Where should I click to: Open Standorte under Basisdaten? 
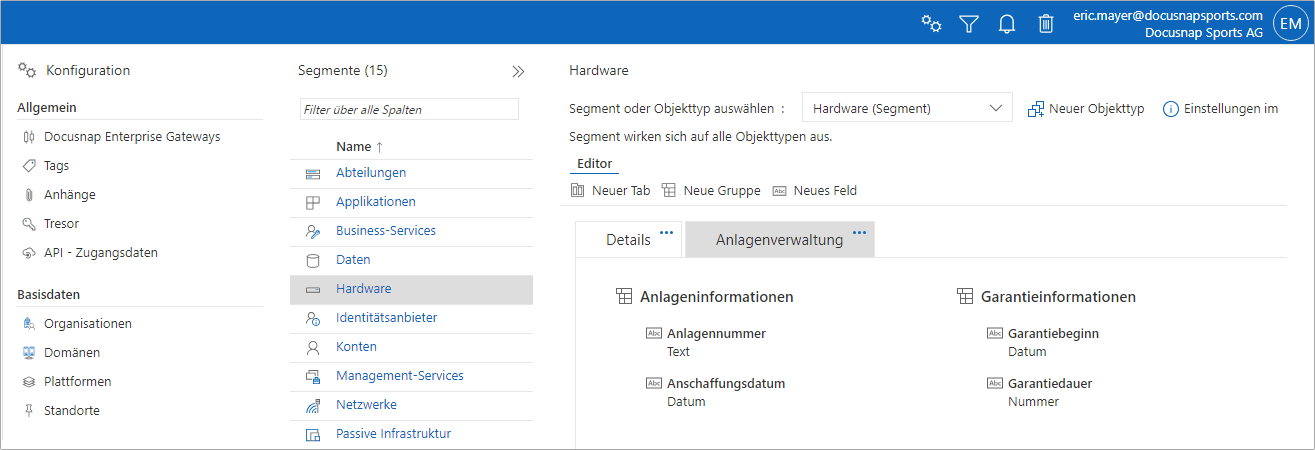(x=72, y=411)
